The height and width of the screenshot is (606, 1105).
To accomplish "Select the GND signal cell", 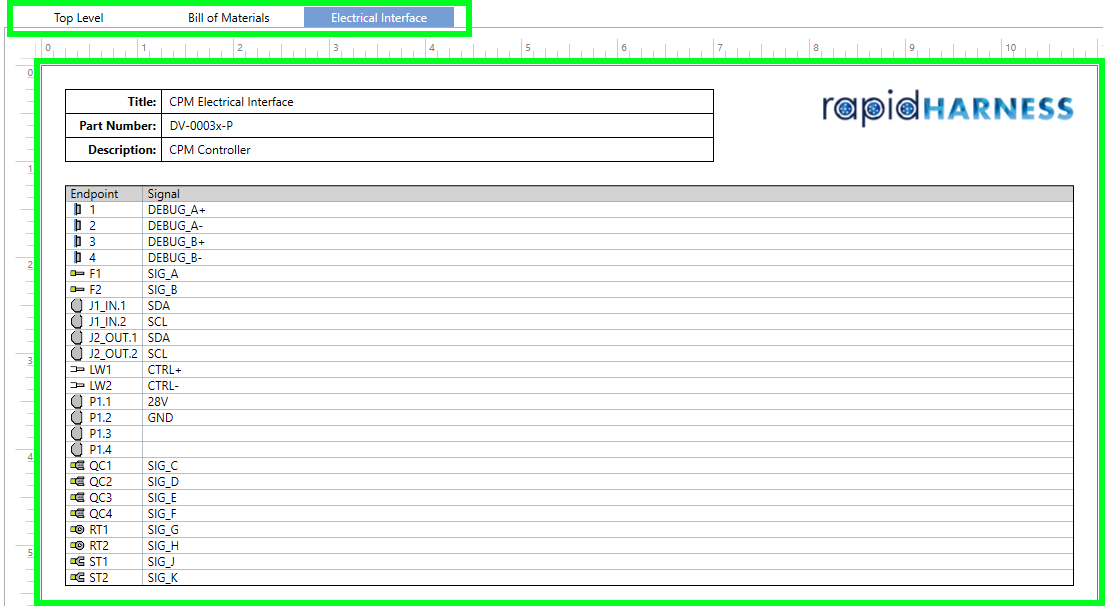I will (x=607, y=418).
